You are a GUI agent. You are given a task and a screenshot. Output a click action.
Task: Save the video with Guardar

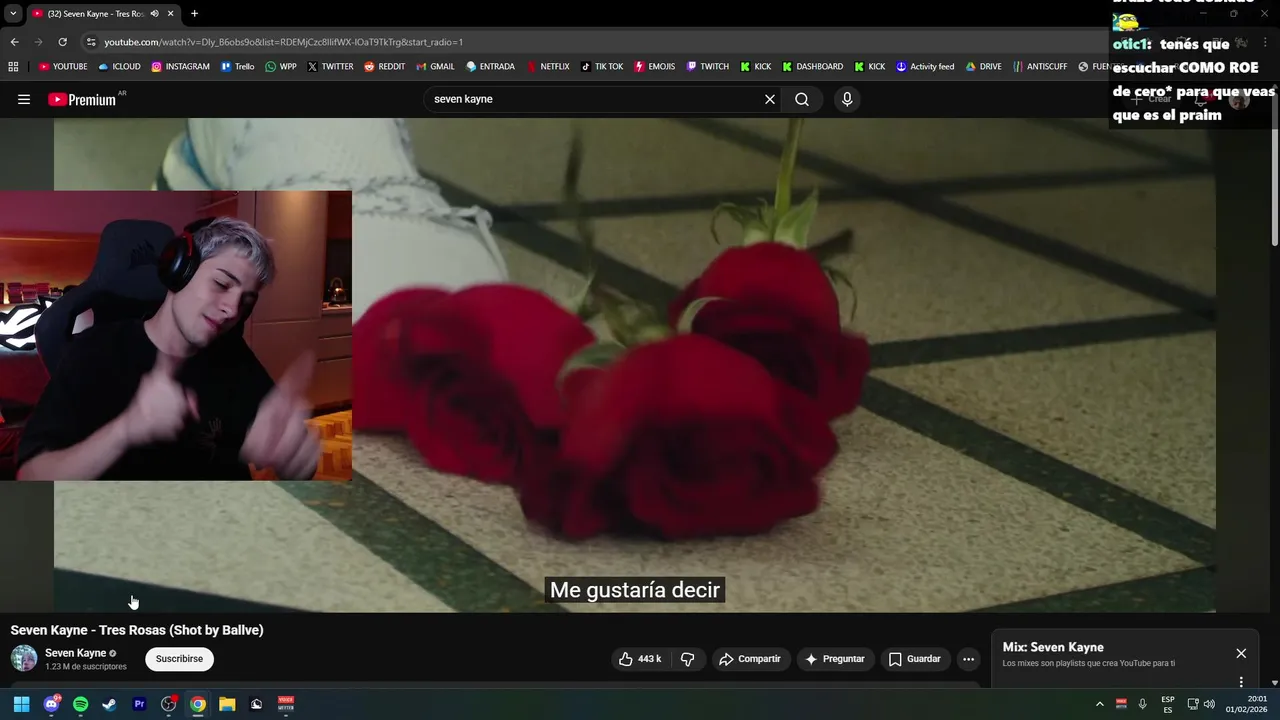(915, 659)
